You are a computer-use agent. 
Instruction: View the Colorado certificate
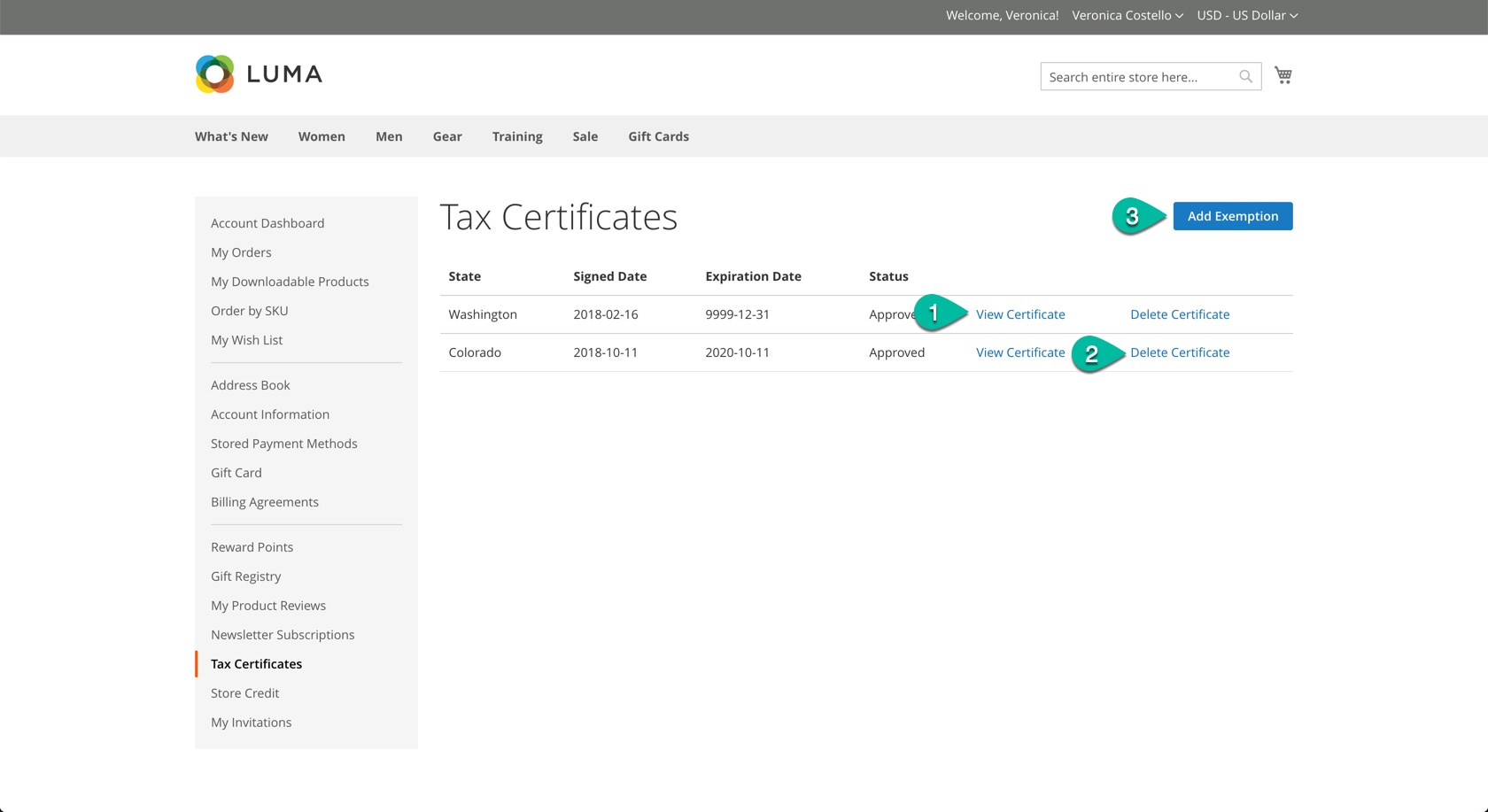click(x=1020, y=352)
